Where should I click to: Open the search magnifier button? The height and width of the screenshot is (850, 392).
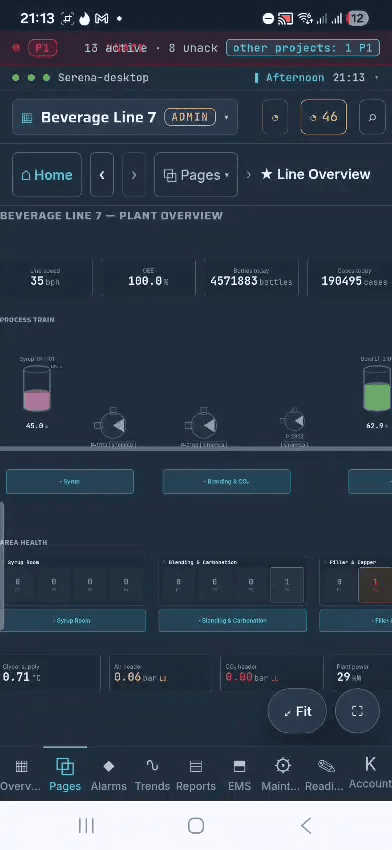372,117
